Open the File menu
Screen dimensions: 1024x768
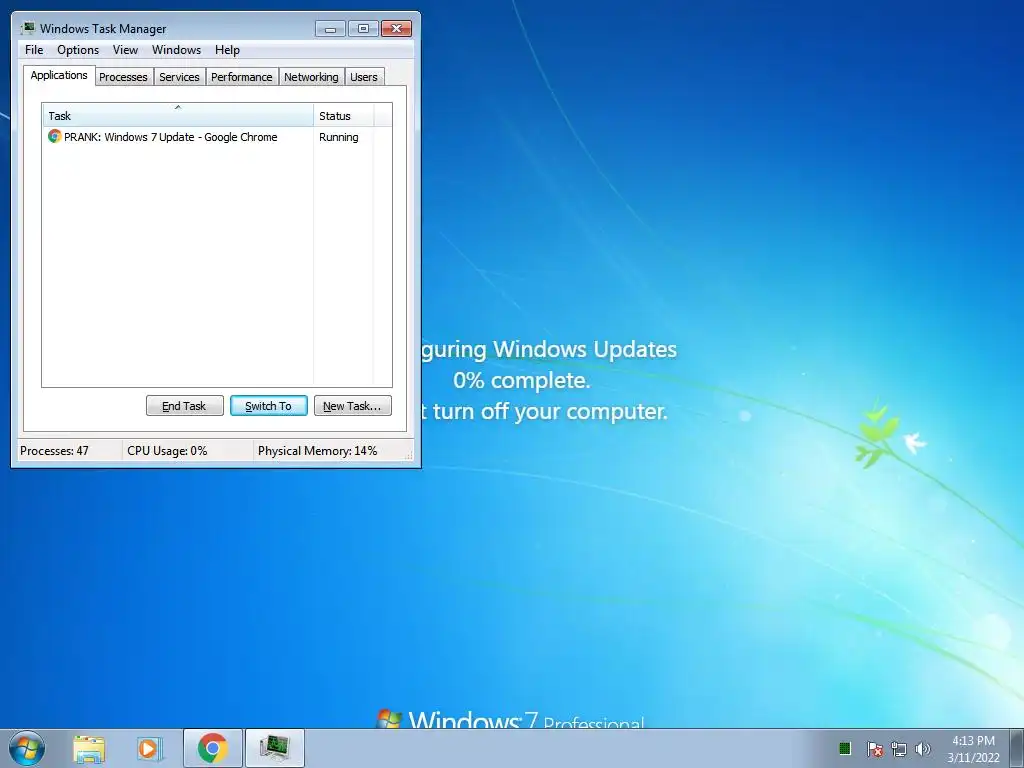34,50
